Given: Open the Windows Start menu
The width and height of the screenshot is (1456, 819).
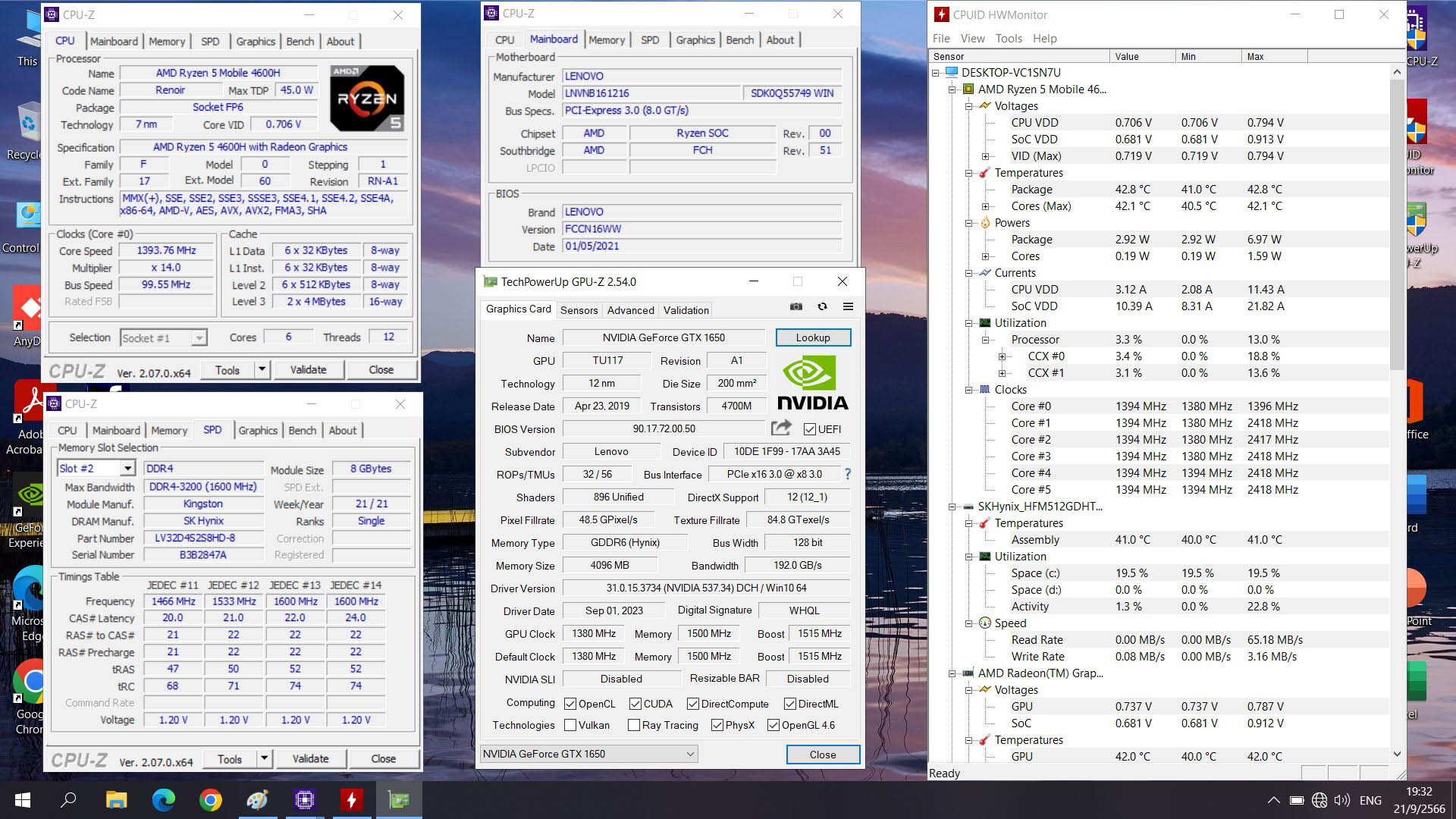Looking at the screenshot, I should tap(23, 800).
